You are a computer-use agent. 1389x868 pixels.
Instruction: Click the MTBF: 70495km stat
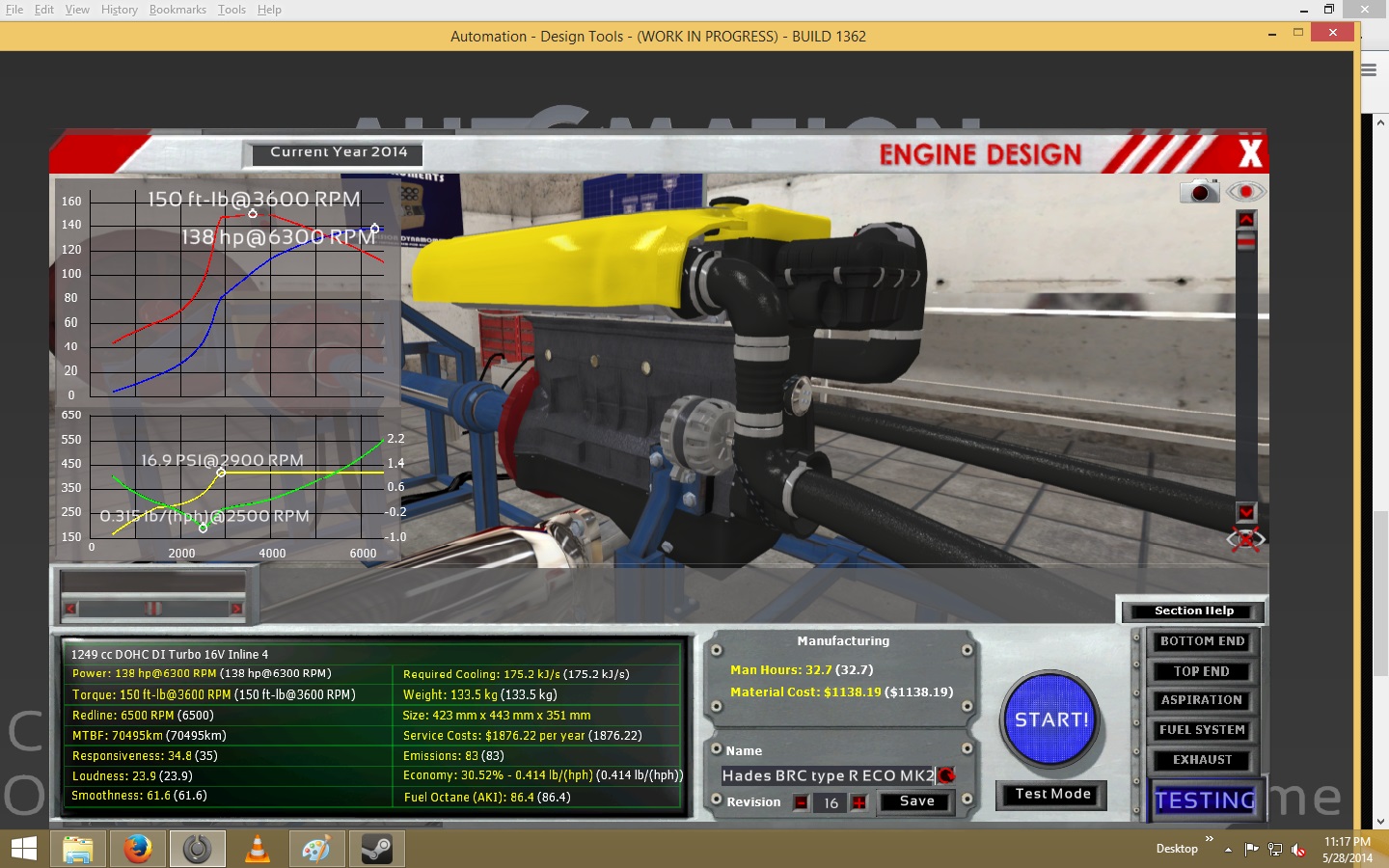pyautogui.click(x=149, y=735)
